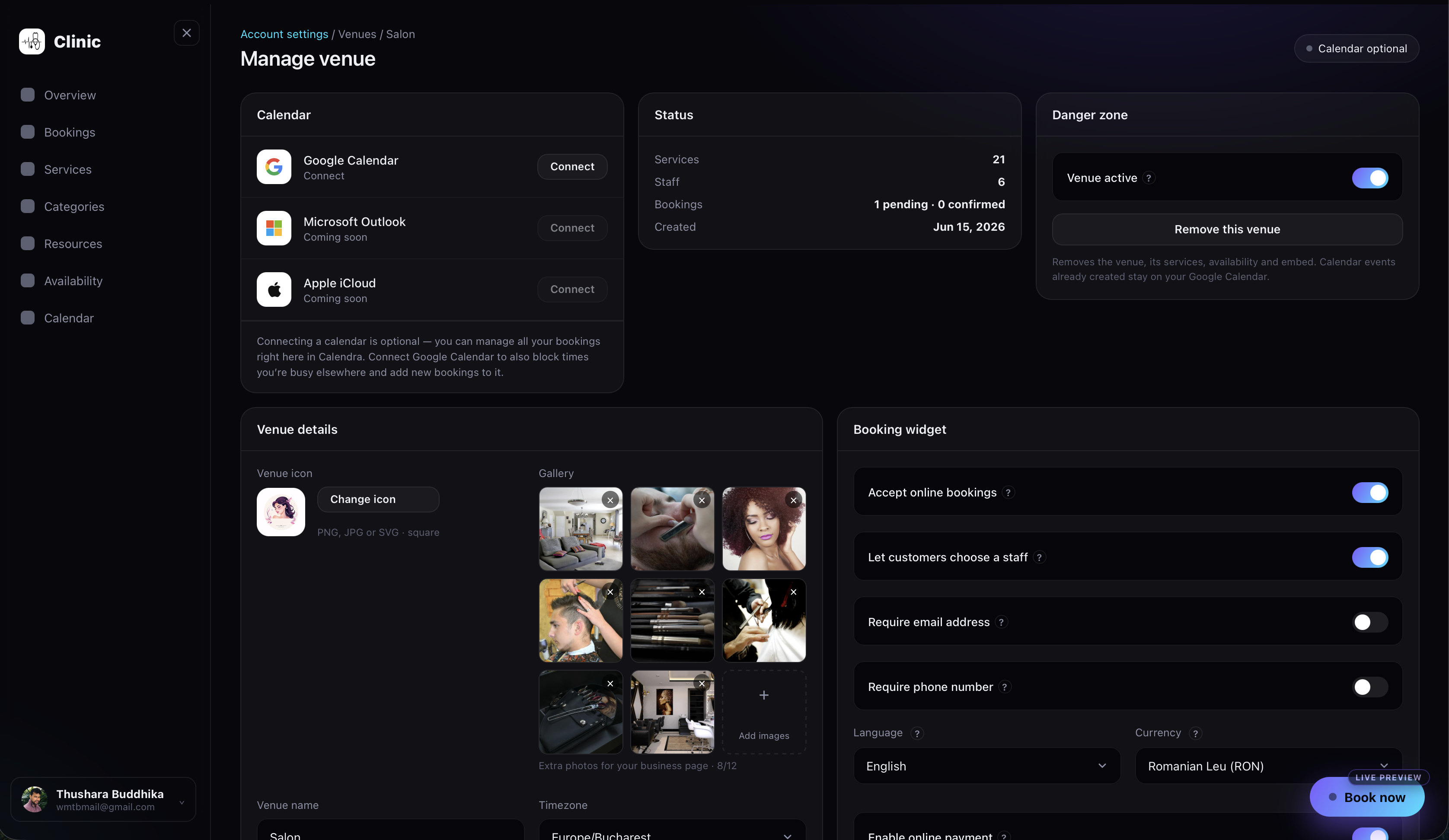
Task: Enable Require email address switch
Action: pyautogui.click(x=1369, y=622)
